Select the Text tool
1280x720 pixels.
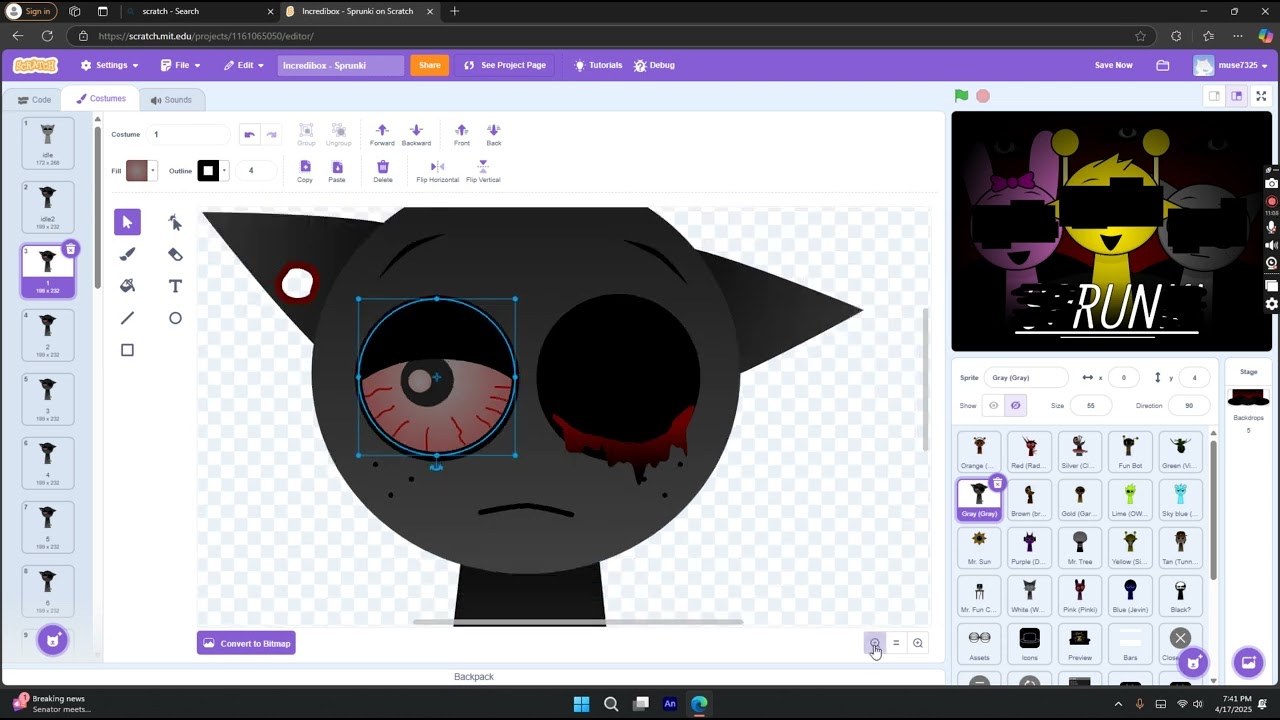click(x=175, y=286)
